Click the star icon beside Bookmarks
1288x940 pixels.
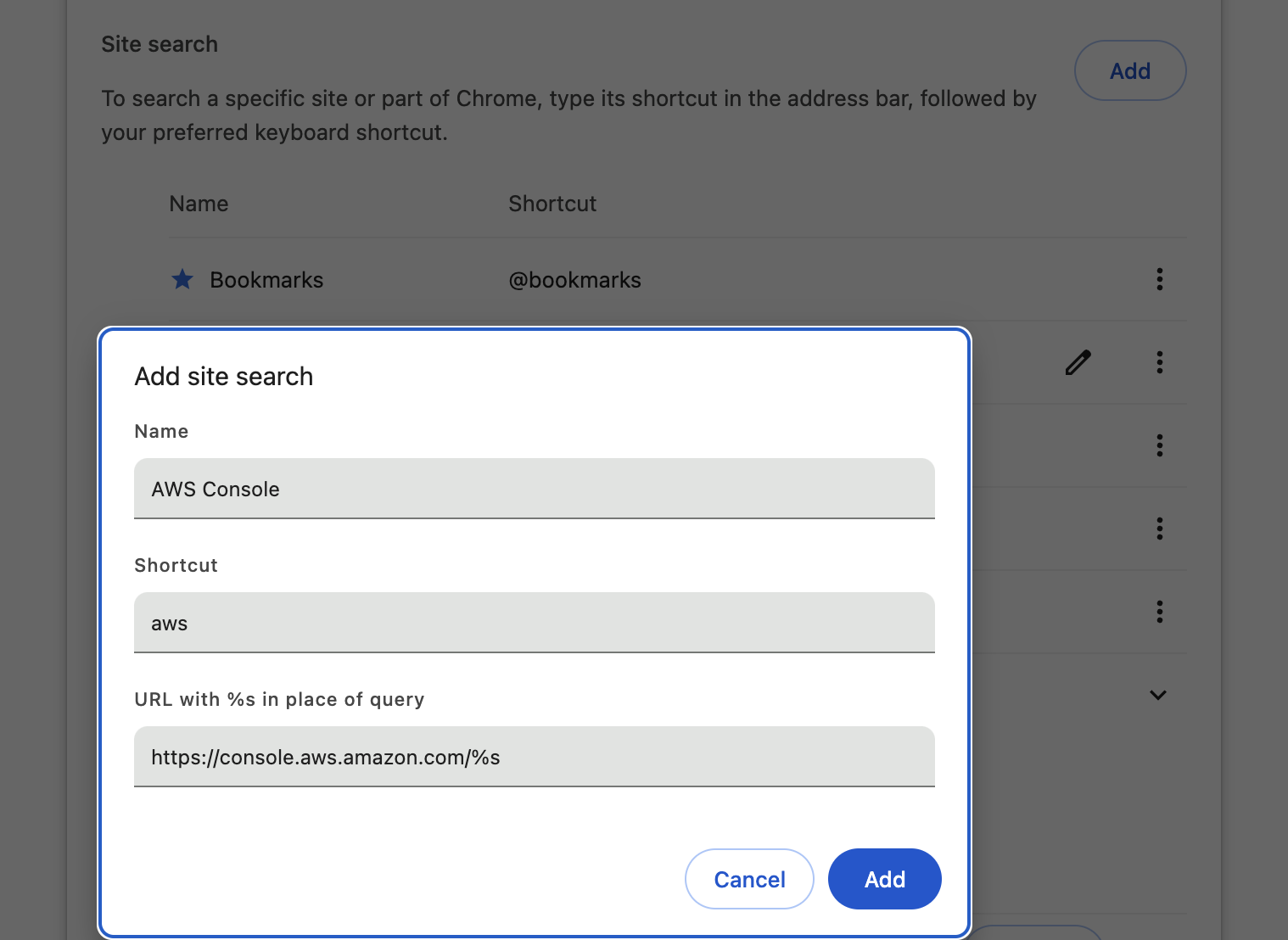[x=182, y=279]
